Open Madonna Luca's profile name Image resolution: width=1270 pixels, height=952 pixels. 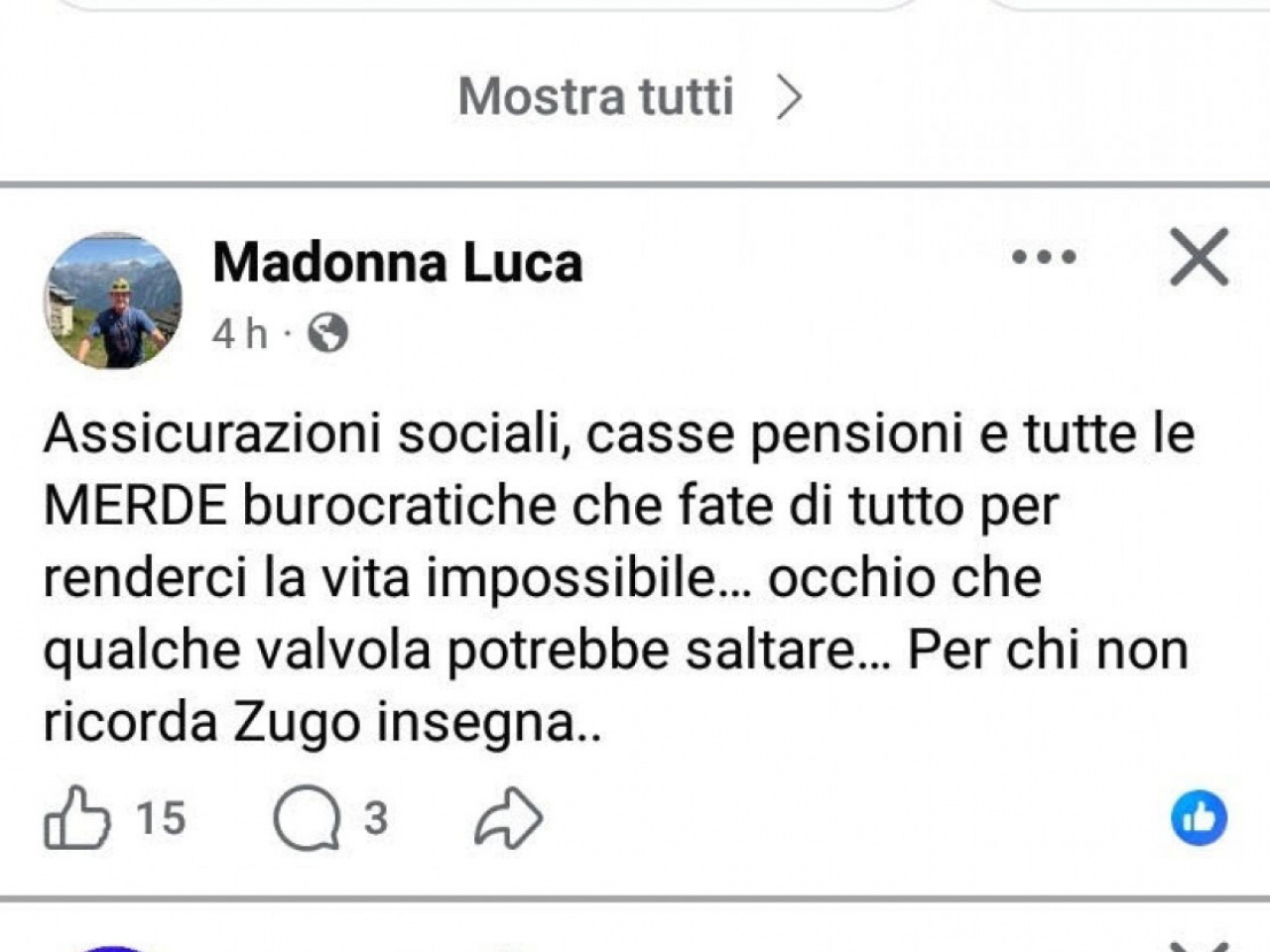tap(397, 263)
